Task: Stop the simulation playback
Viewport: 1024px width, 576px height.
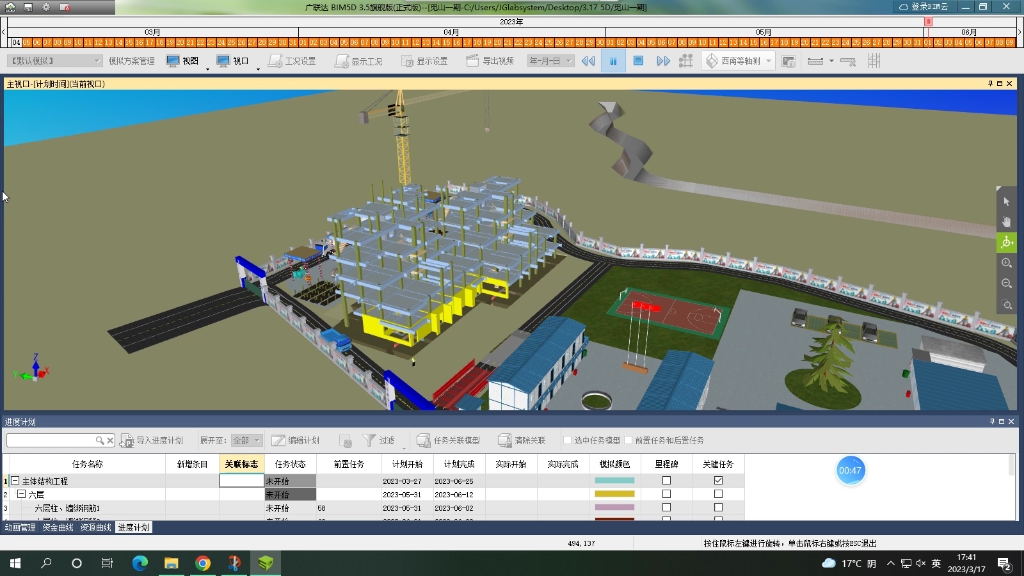Action: click(638, 61)
